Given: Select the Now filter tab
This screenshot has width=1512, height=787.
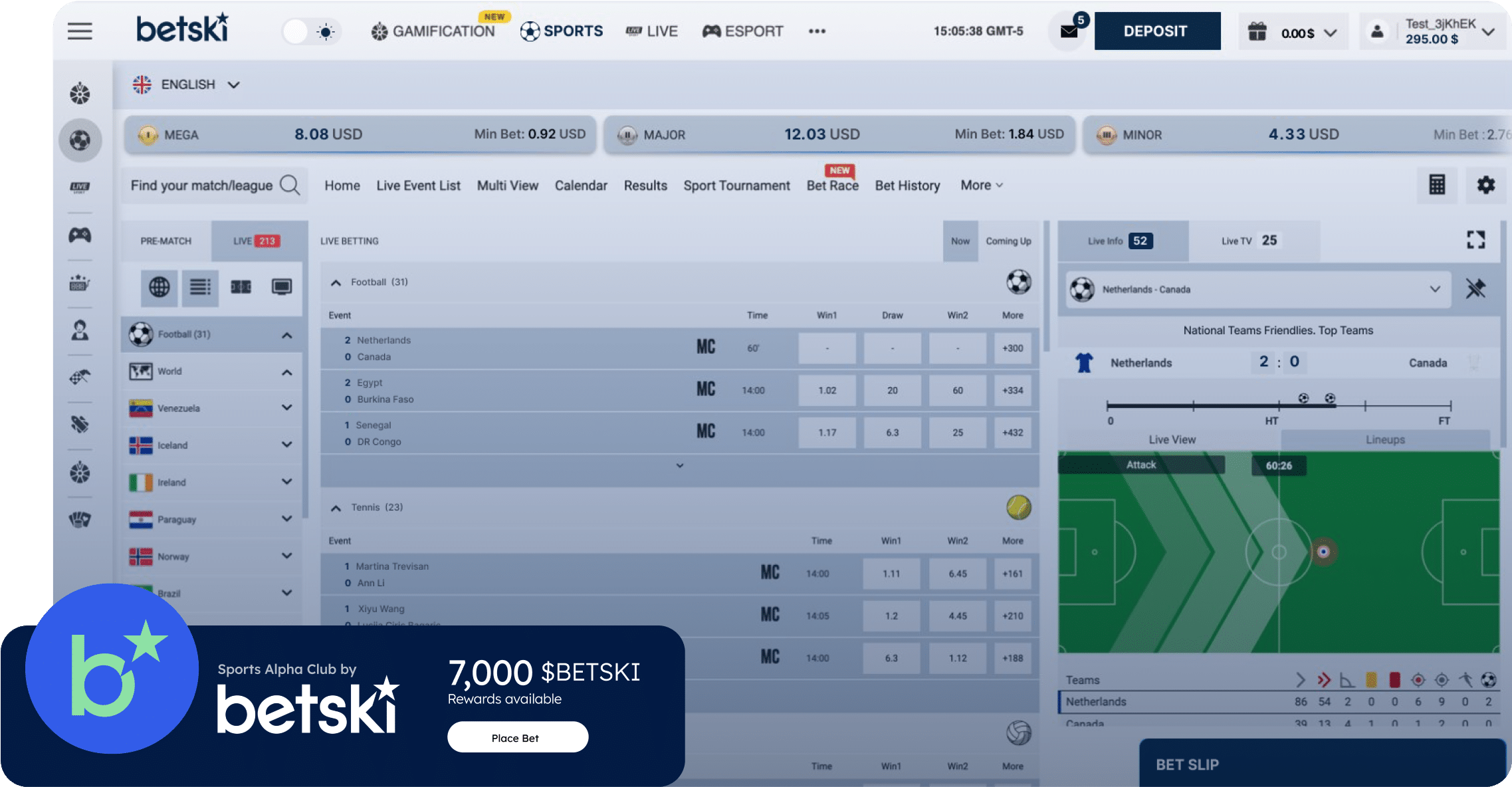Looking at the screenshot, I should coord(960,241).
